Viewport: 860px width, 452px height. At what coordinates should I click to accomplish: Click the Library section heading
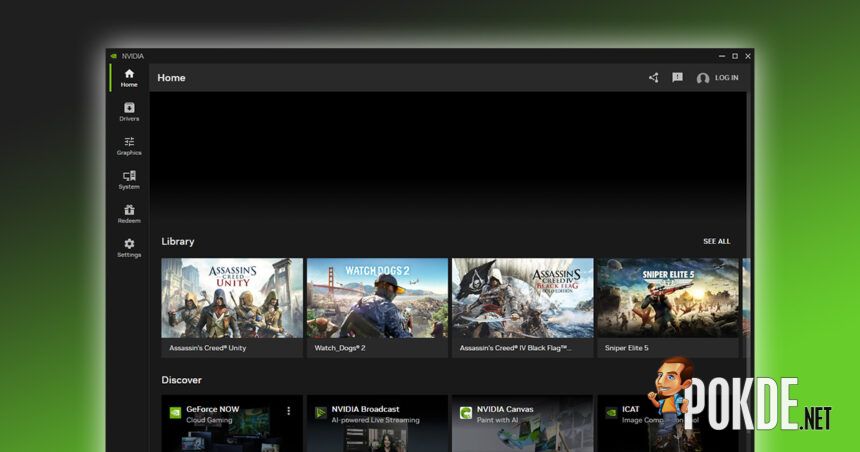178,241
